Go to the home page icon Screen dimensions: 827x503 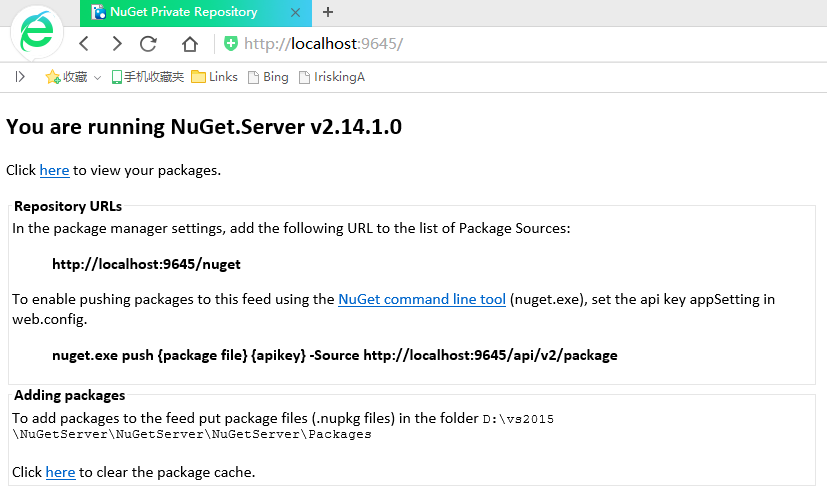[189, 44]
